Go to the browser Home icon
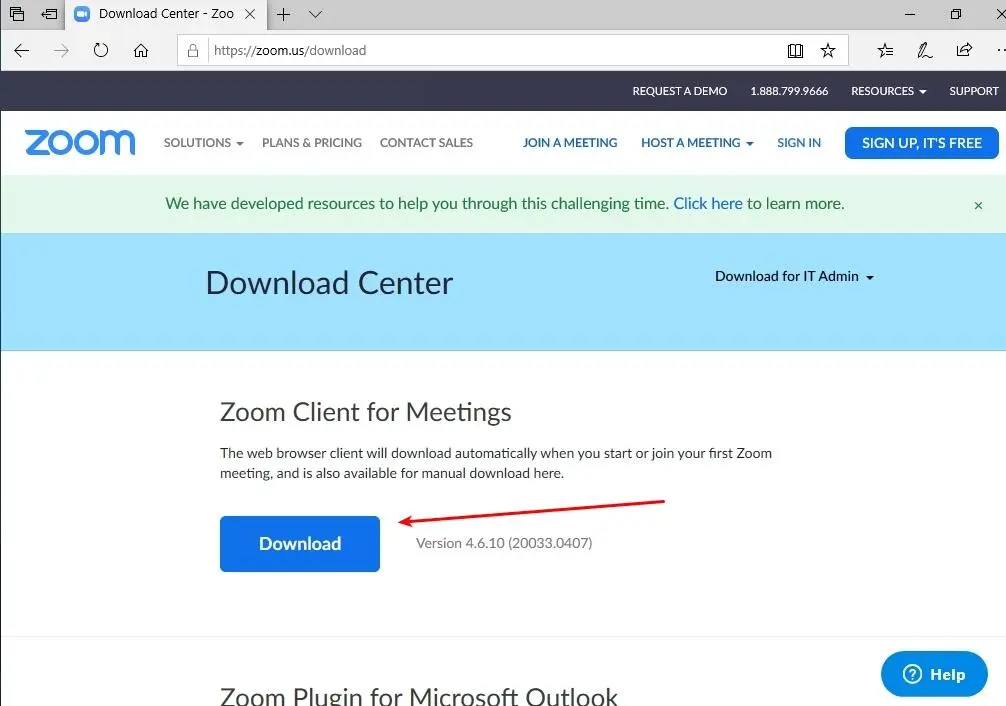This screenshot has height=706, width=1006. click(x=141, y=51)
